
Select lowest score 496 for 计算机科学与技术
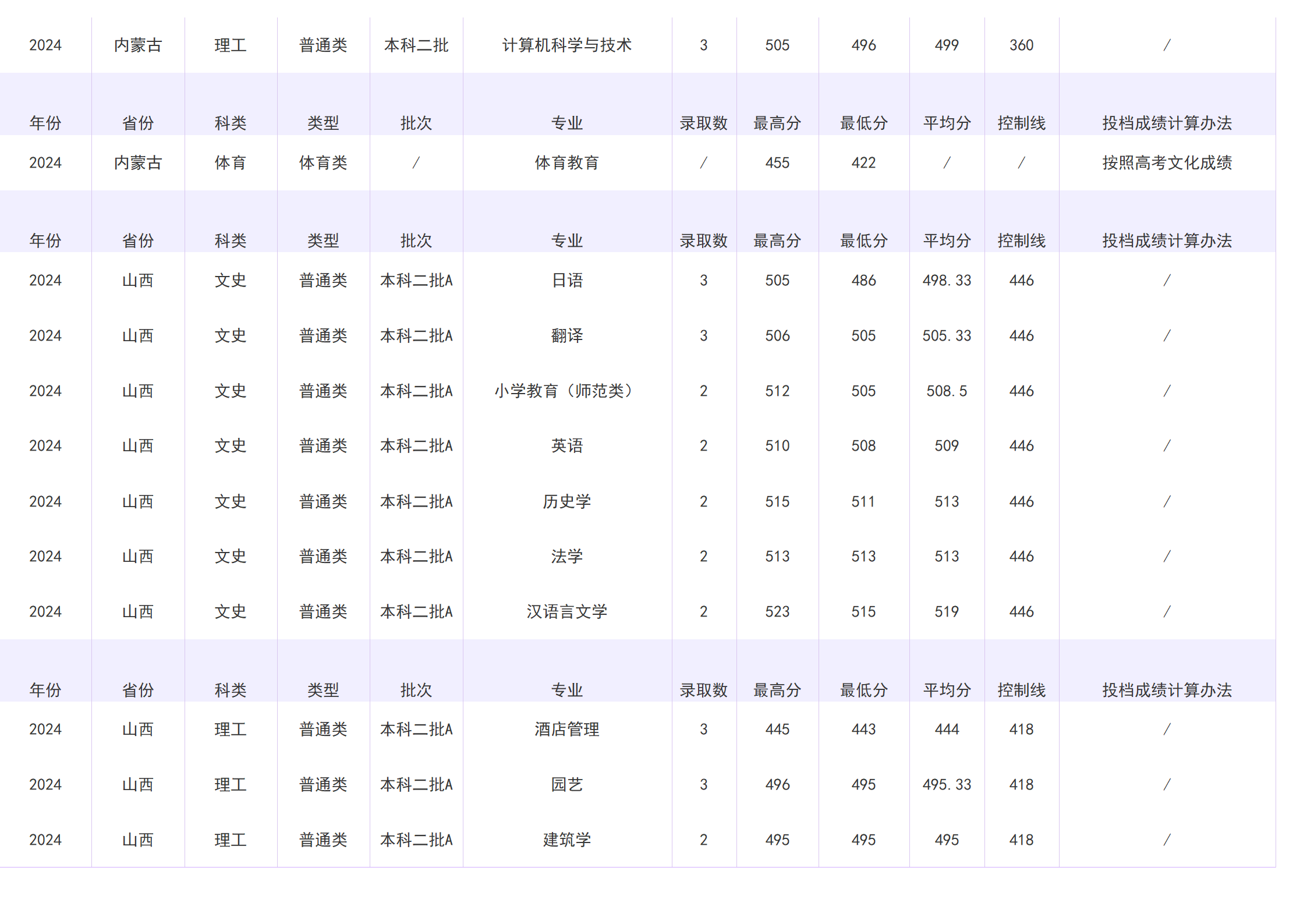click(x=863, y=45)
